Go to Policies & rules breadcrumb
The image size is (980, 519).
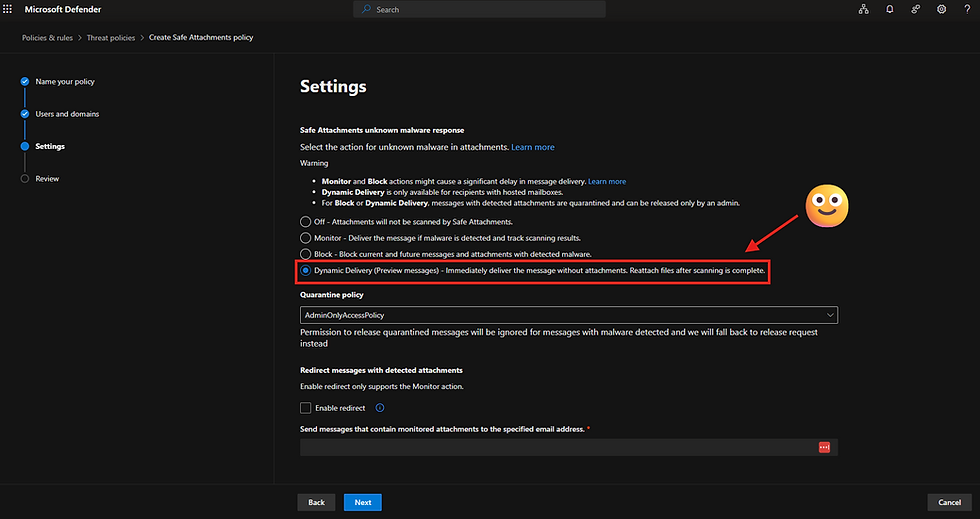pyautogui.click(x=48, y=38)
